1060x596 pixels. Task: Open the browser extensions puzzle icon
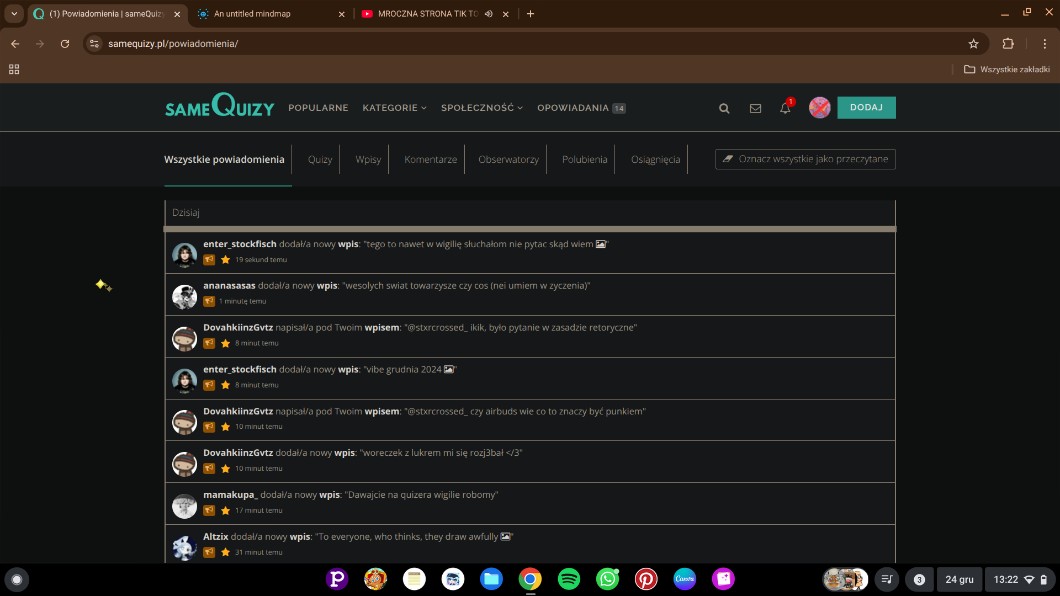(1008, 44)
